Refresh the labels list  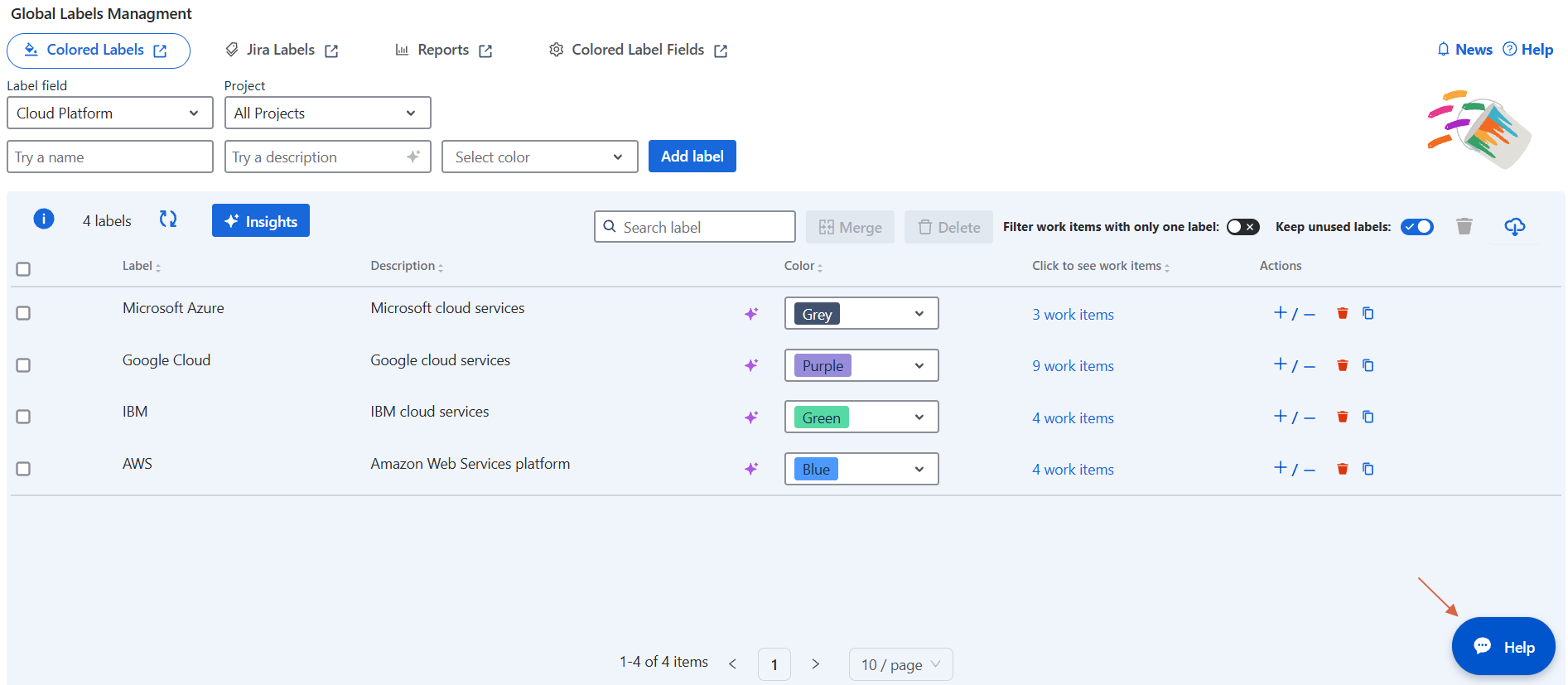(168, 219)
